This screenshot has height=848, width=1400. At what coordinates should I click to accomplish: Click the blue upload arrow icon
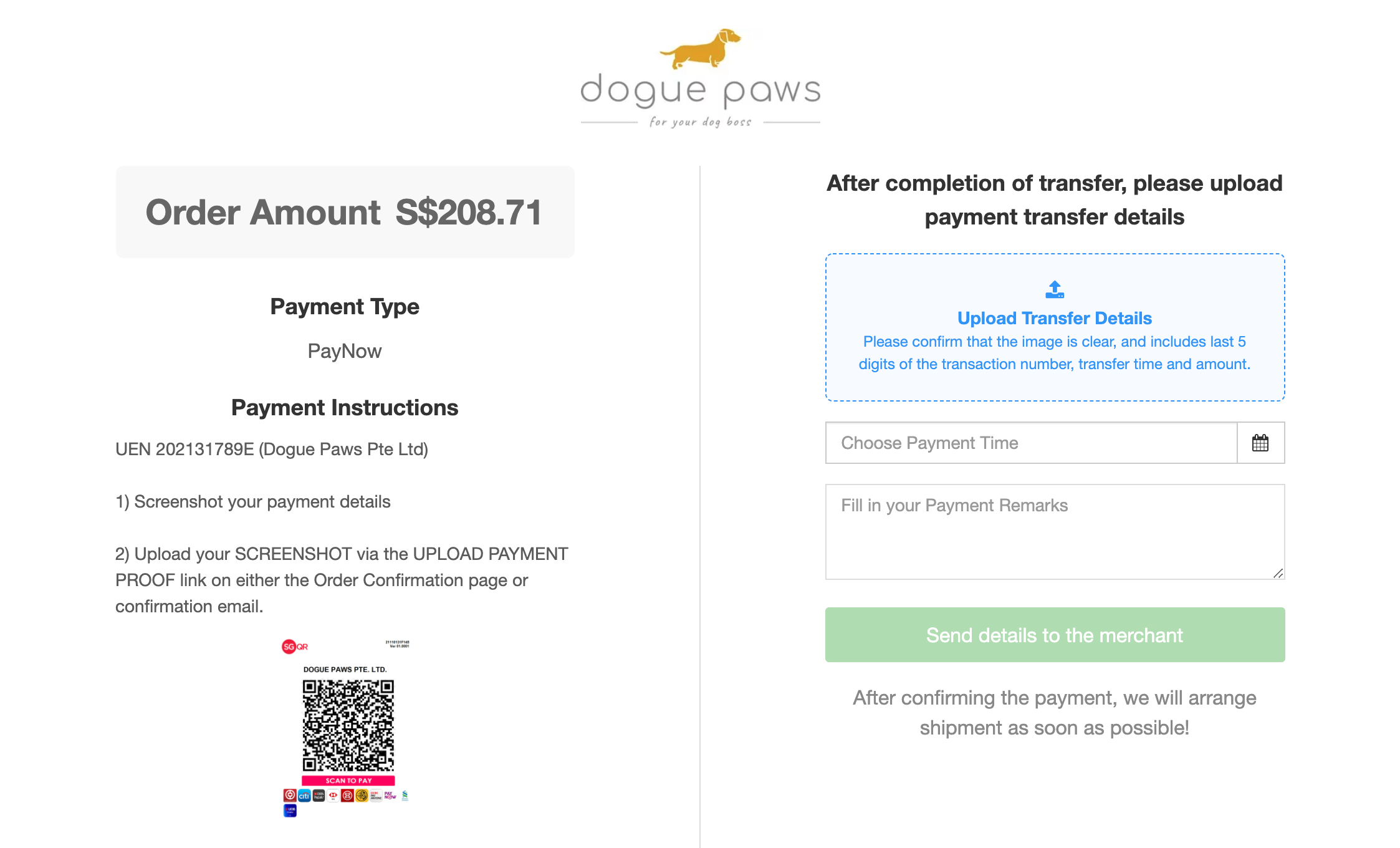1055,289
